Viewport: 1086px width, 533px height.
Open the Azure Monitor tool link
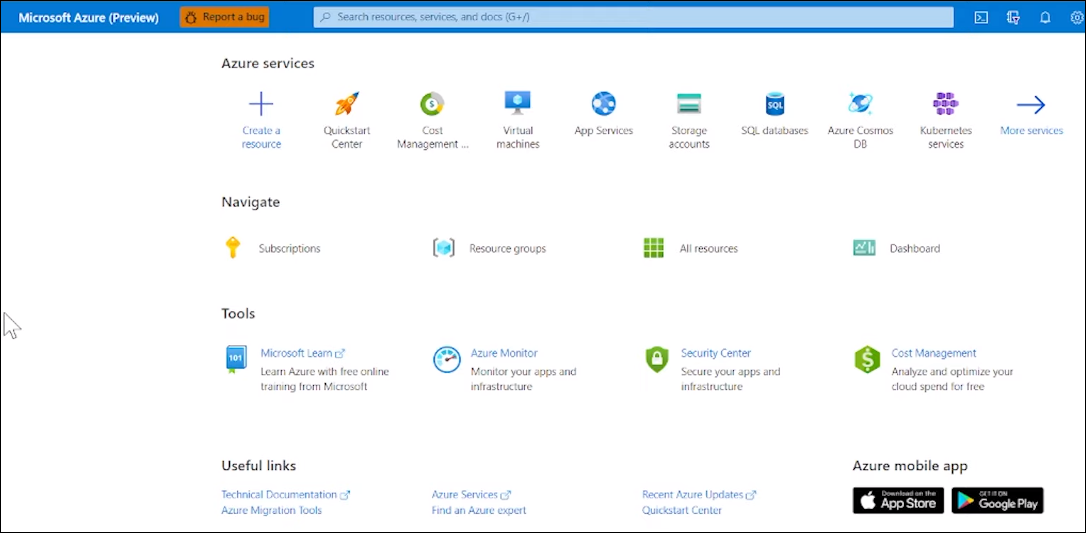pos(504,353)
